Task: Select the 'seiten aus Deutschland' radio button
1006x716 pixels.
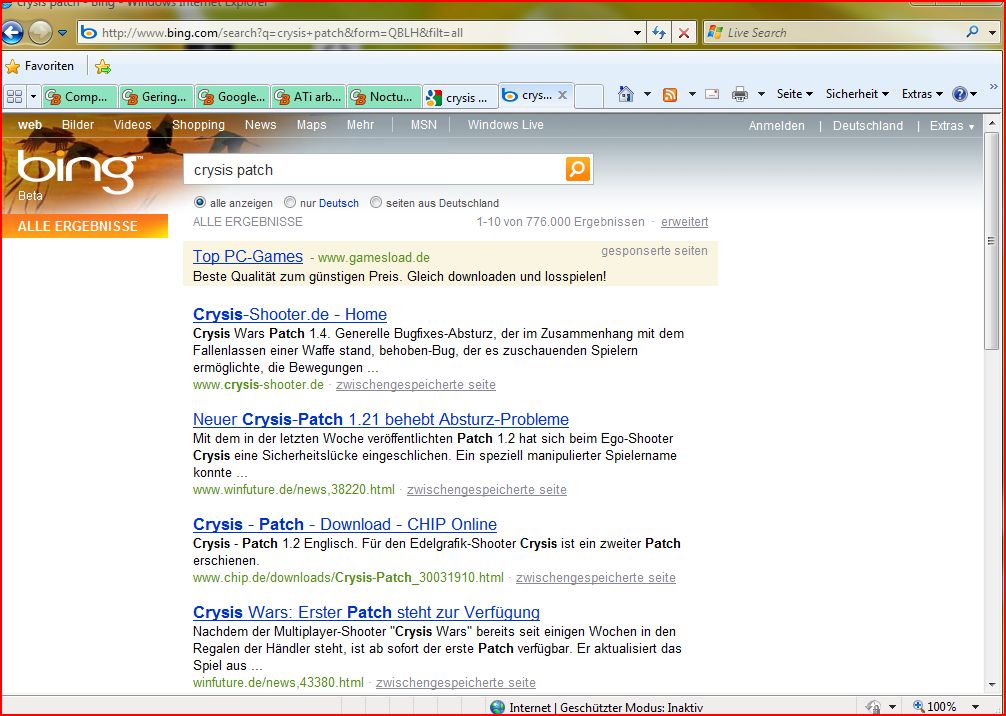Action: click(376, 203)
